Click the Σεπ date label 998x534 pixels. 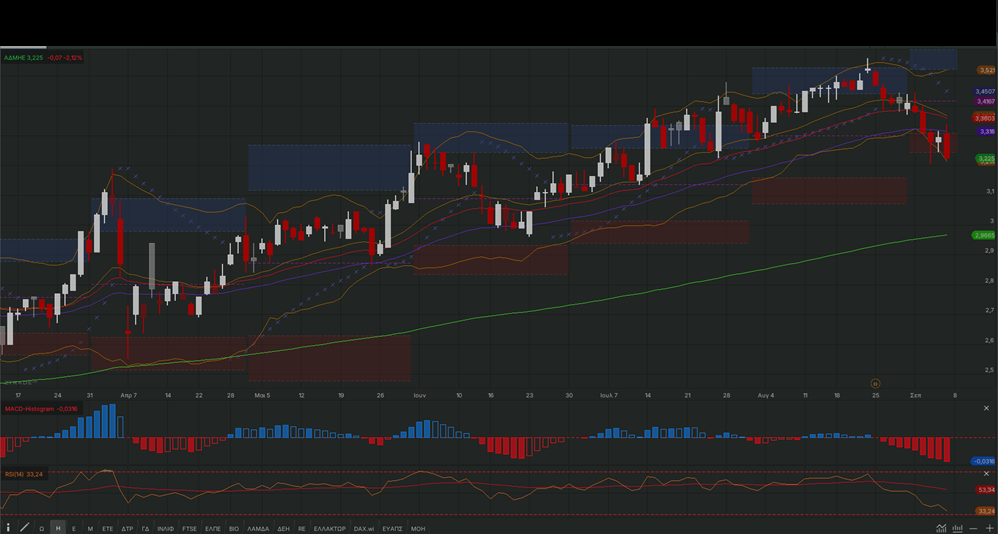coord(915,395)
